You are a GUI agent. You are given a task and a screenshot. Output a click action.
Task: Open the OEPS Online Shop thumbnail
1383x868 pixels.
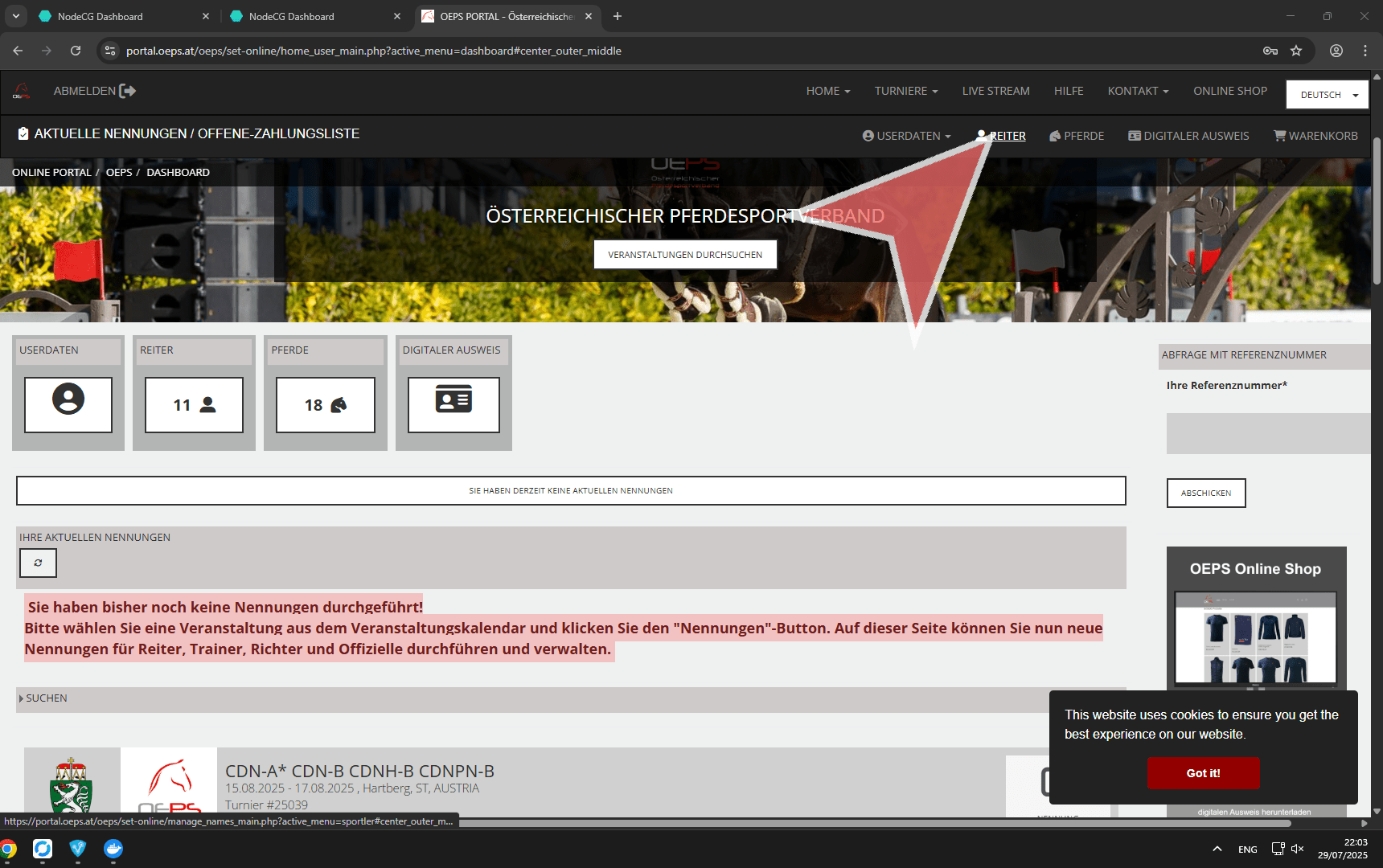1255,638
